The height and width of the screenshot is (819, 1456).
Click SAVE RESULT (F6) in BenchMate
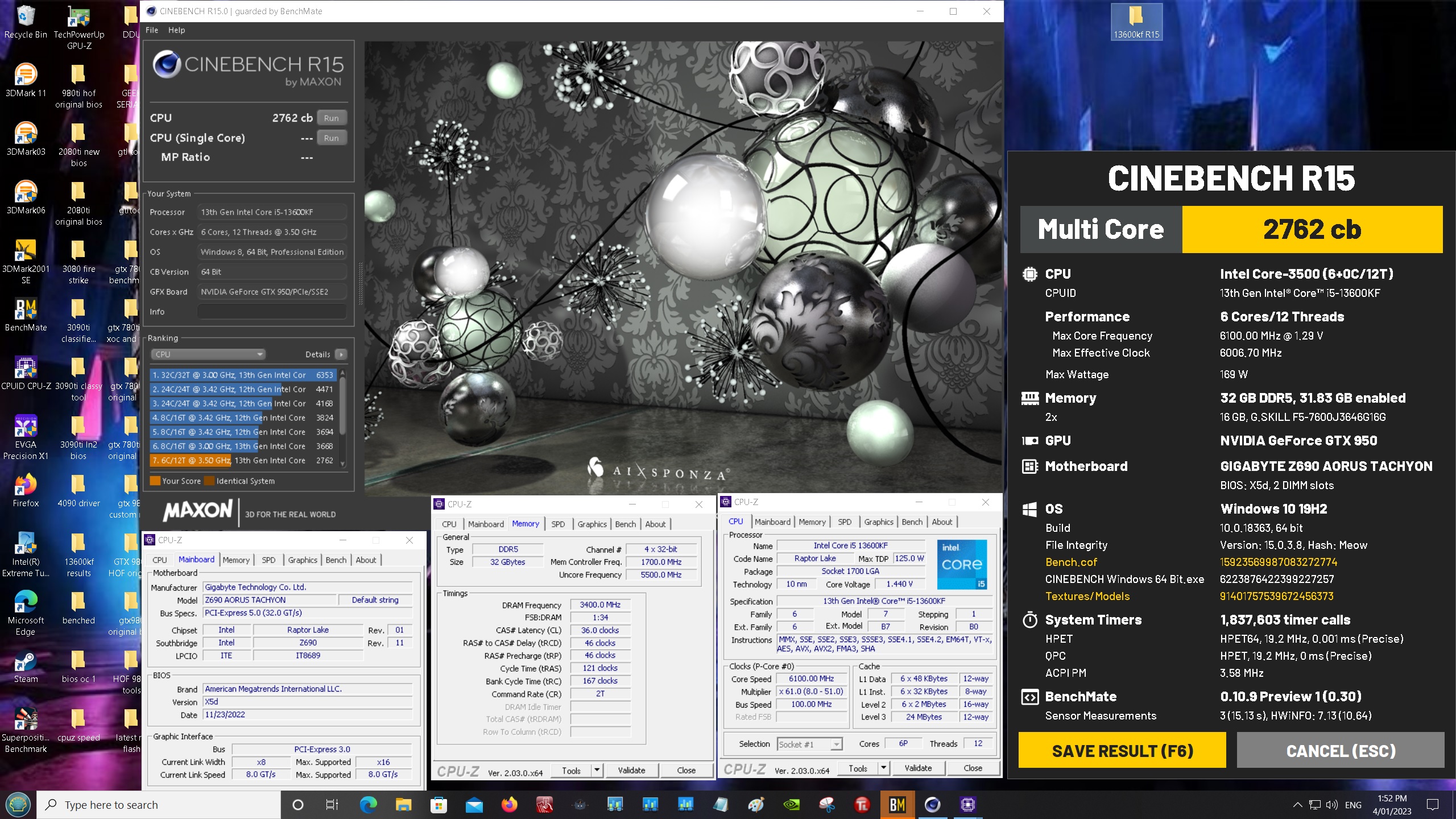point(1122,751)
